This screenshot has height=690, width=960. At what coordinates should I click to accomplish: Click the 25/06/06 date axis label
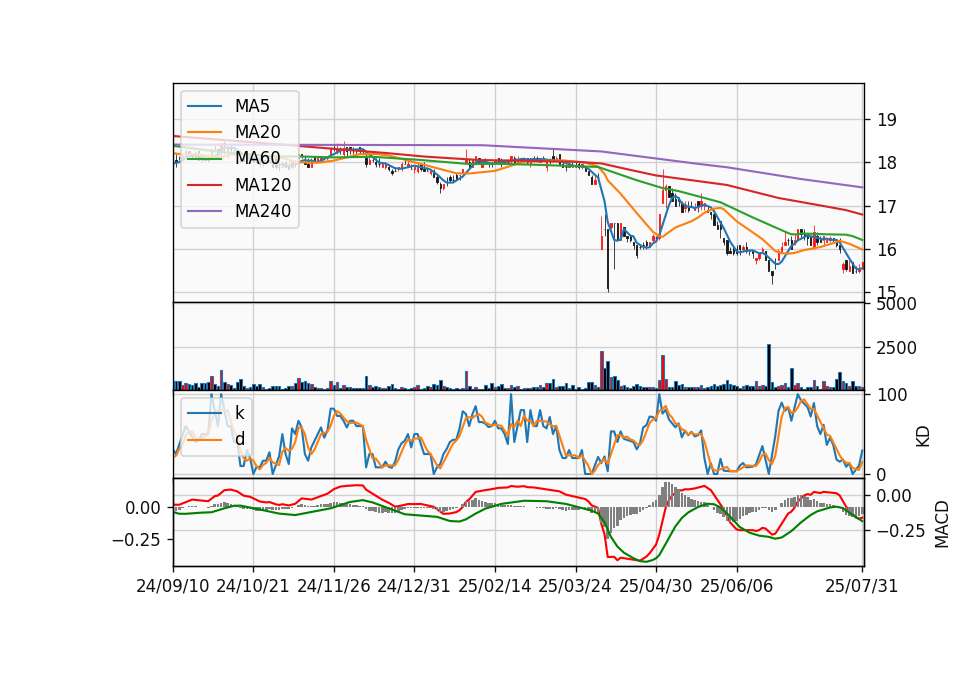[x=737, y=586]
